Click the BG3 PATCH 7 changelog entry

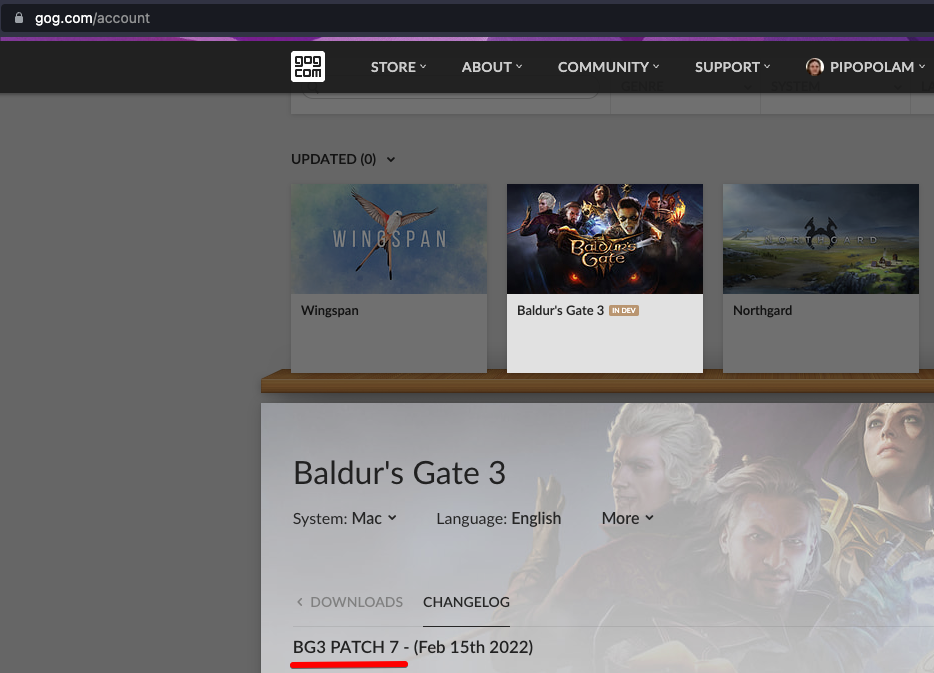click(413, 647)
